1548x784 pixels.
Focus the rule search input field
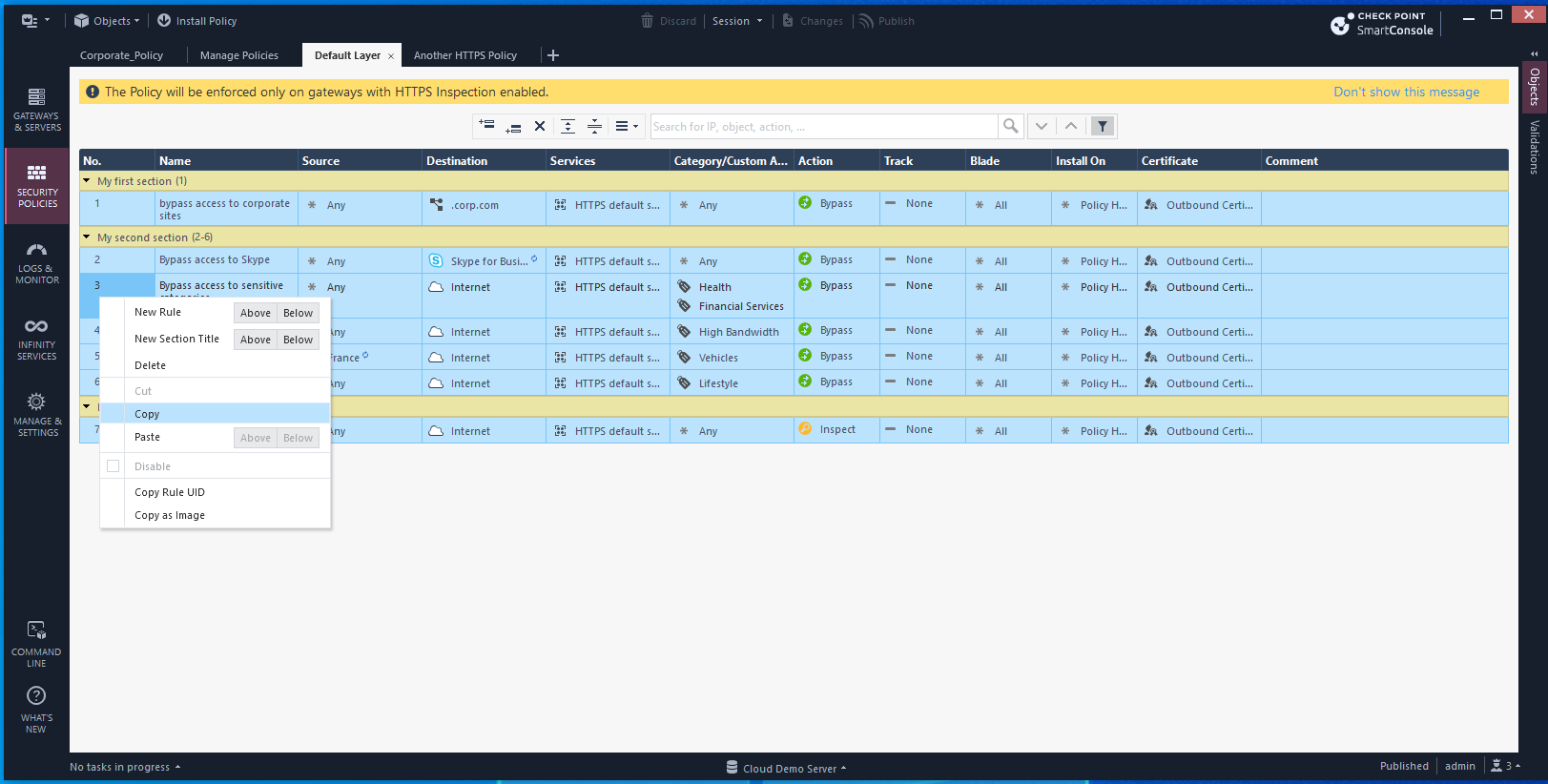[824, 126]
